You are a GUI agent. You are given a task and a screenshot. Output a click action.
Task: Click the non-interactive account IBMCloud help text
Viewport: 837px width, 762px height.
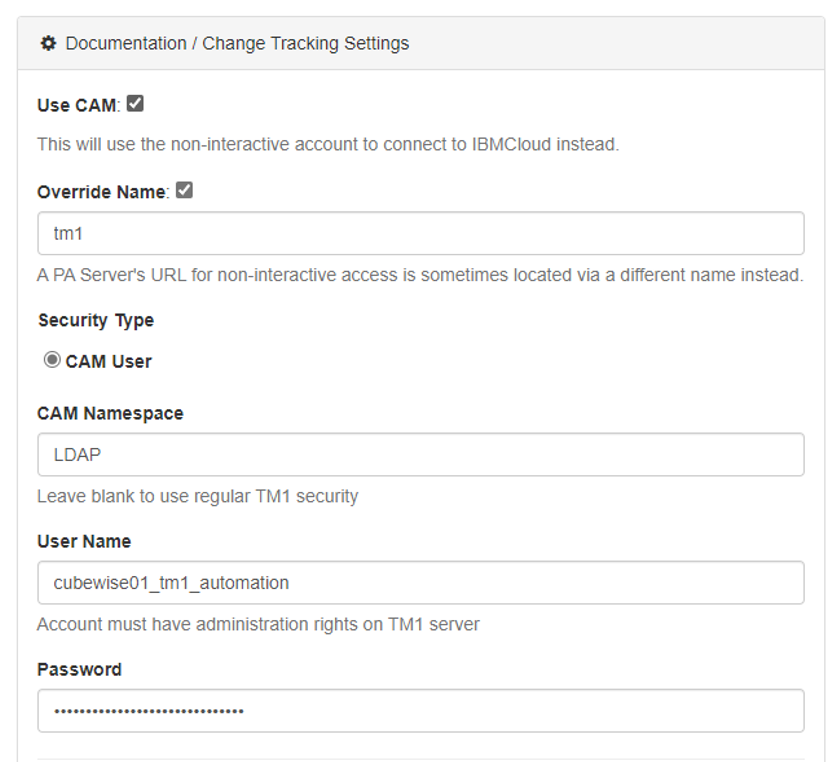coord(328,144)
